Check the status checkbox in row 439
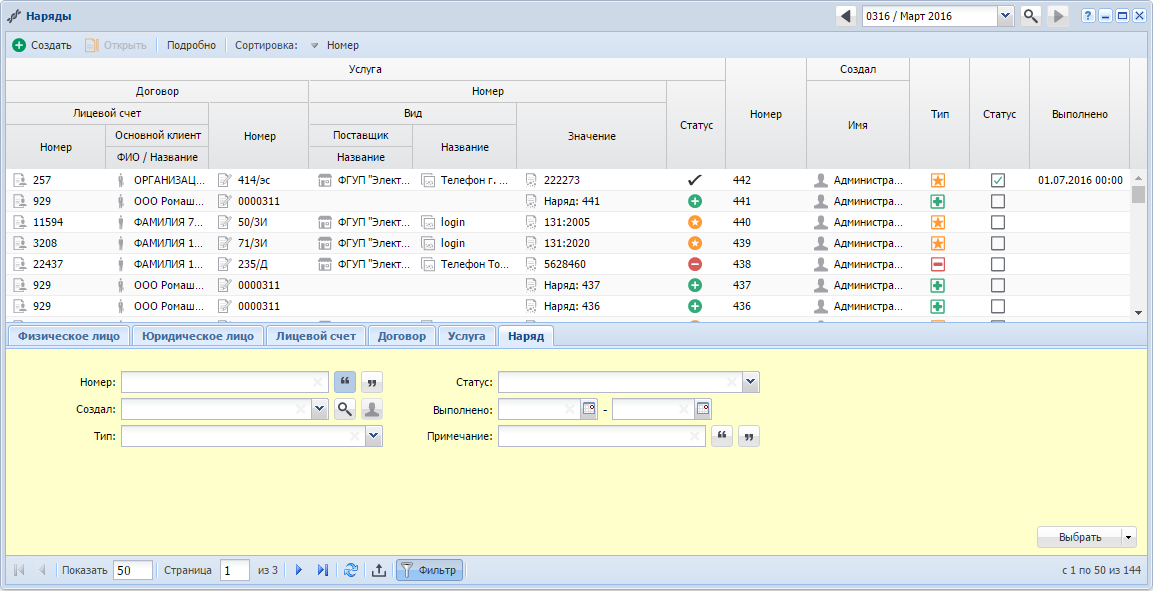Viewport: 1153px width, 591px height. [998, 243]
